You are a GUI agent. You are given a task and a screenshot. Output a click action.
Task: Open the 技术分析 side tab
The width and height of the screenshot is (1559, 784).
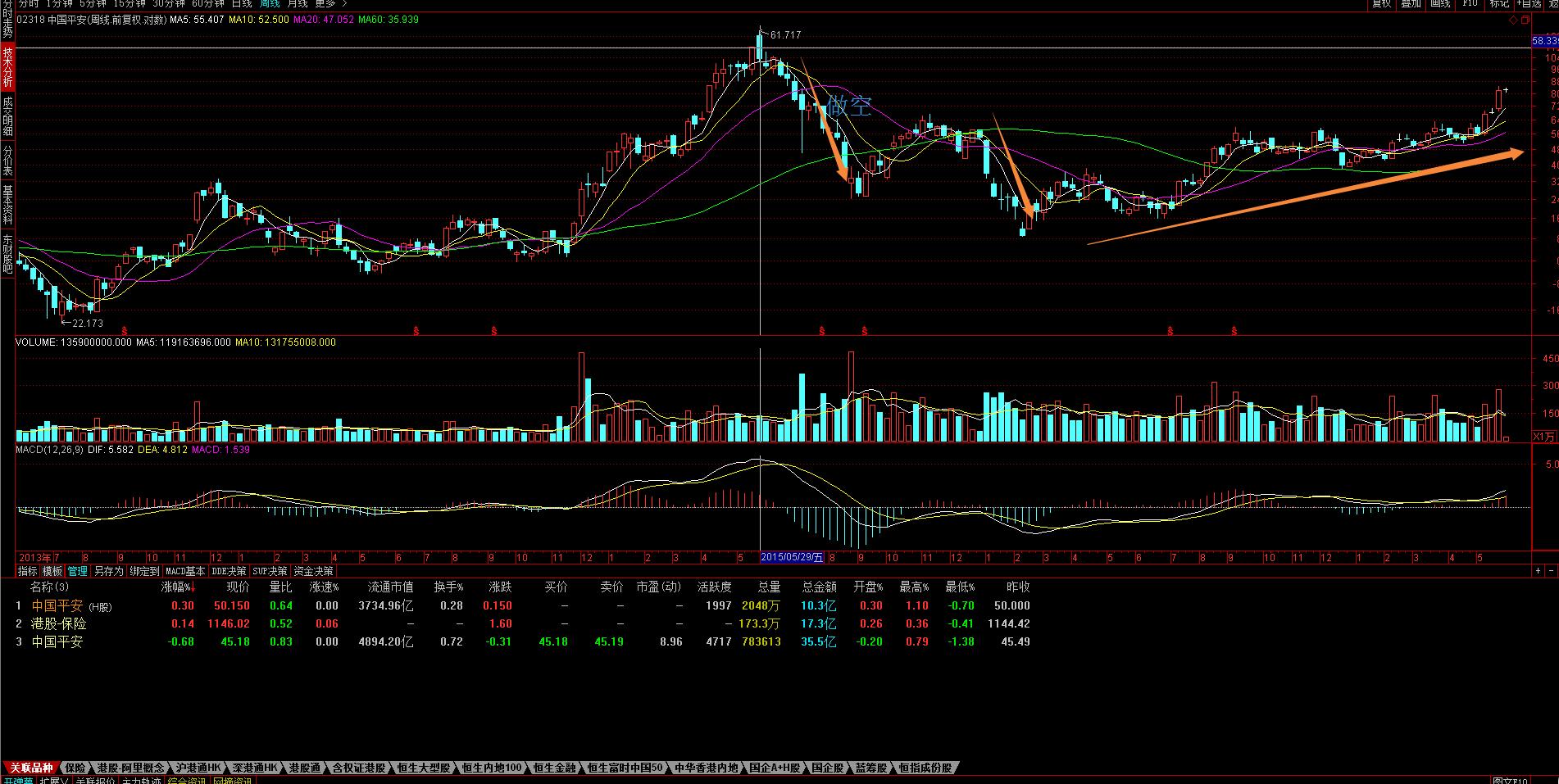point(7,67)
